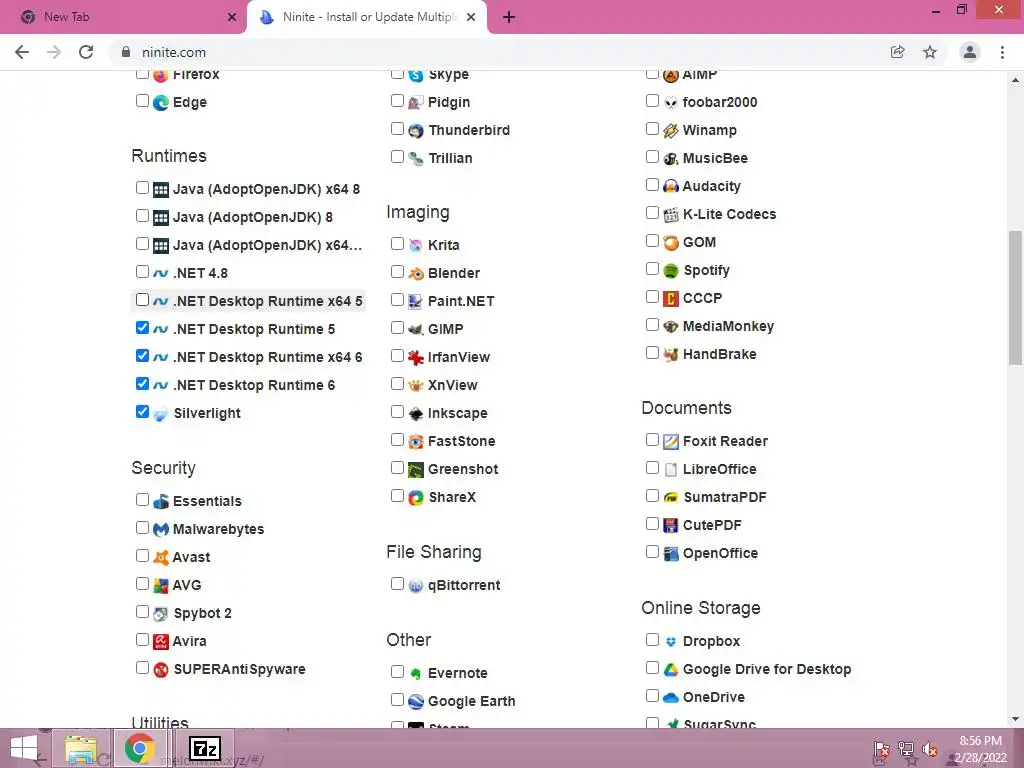Bookmark this page with the star
Screen dimensions: 1024x768
click(x=930, y=52)
